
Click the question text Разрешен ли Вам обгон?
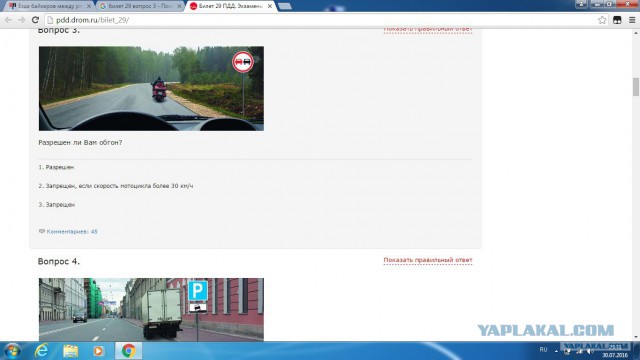(80, 142)
